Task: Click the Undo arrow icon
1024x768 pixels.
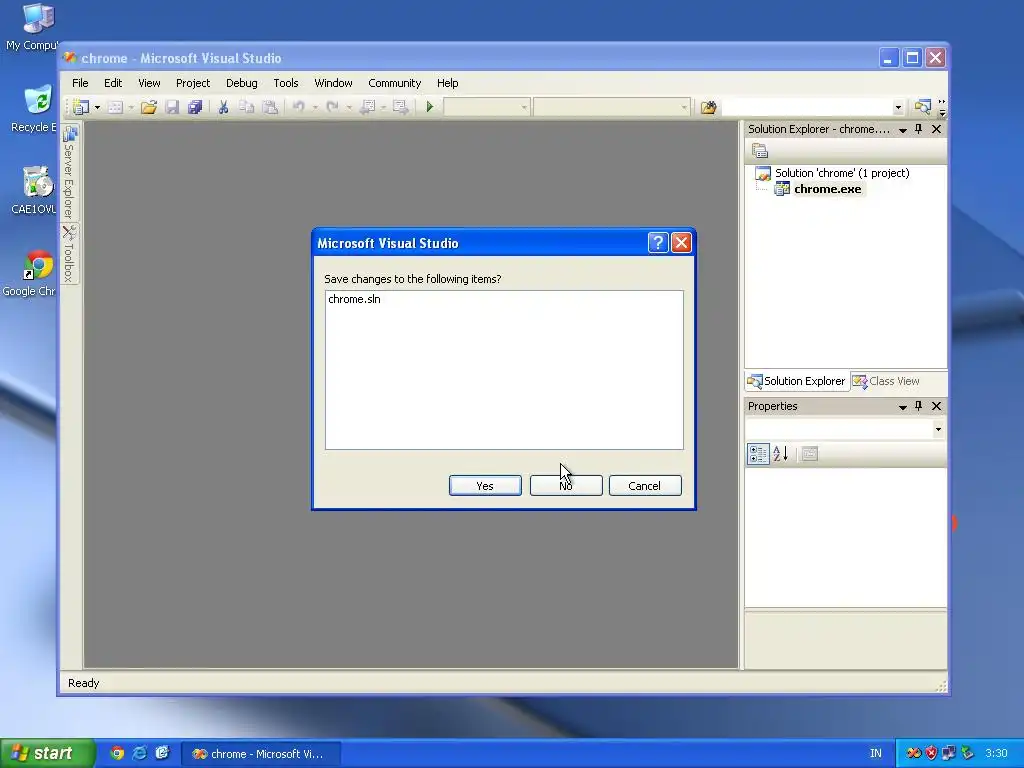Action: click(298, 107)
